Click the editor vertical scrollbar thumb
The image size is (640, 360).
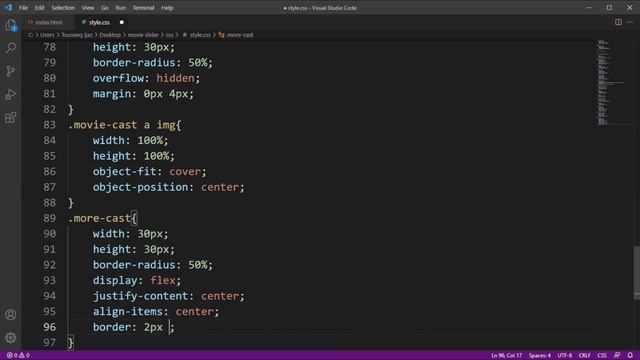pos(637,273)
